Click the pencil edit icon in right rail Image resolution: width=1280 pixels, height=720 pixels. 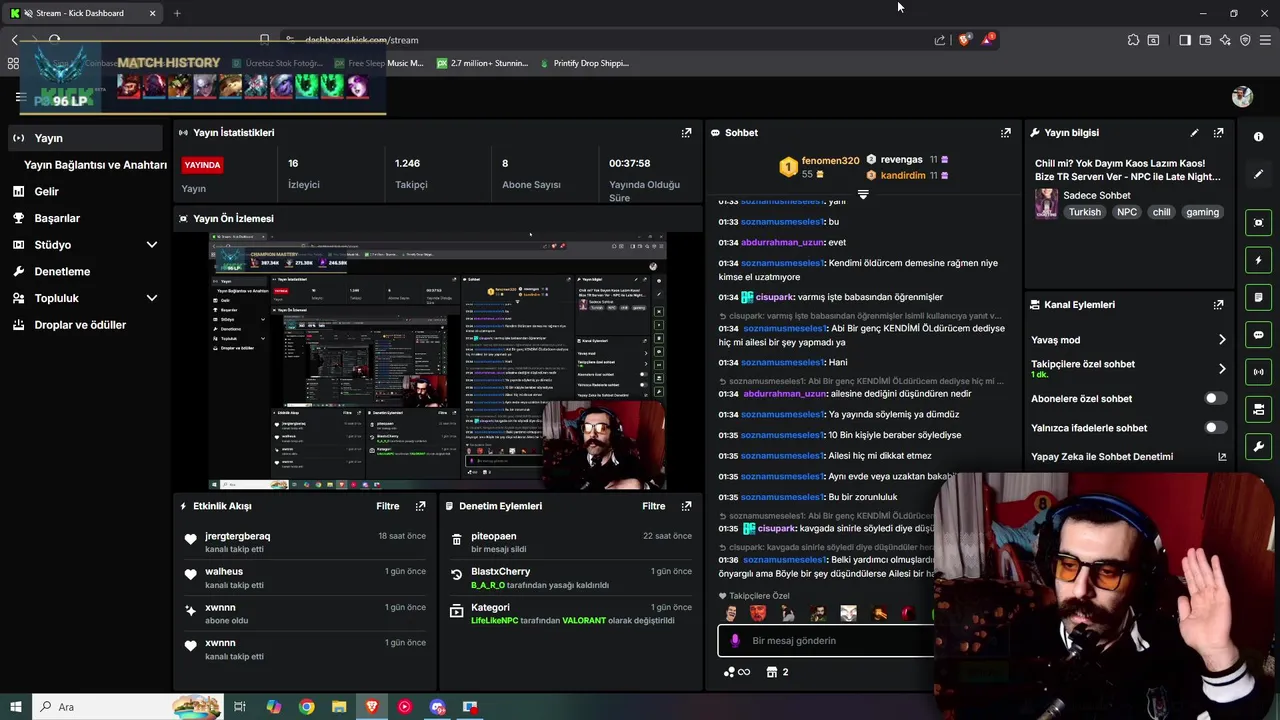1258,174
